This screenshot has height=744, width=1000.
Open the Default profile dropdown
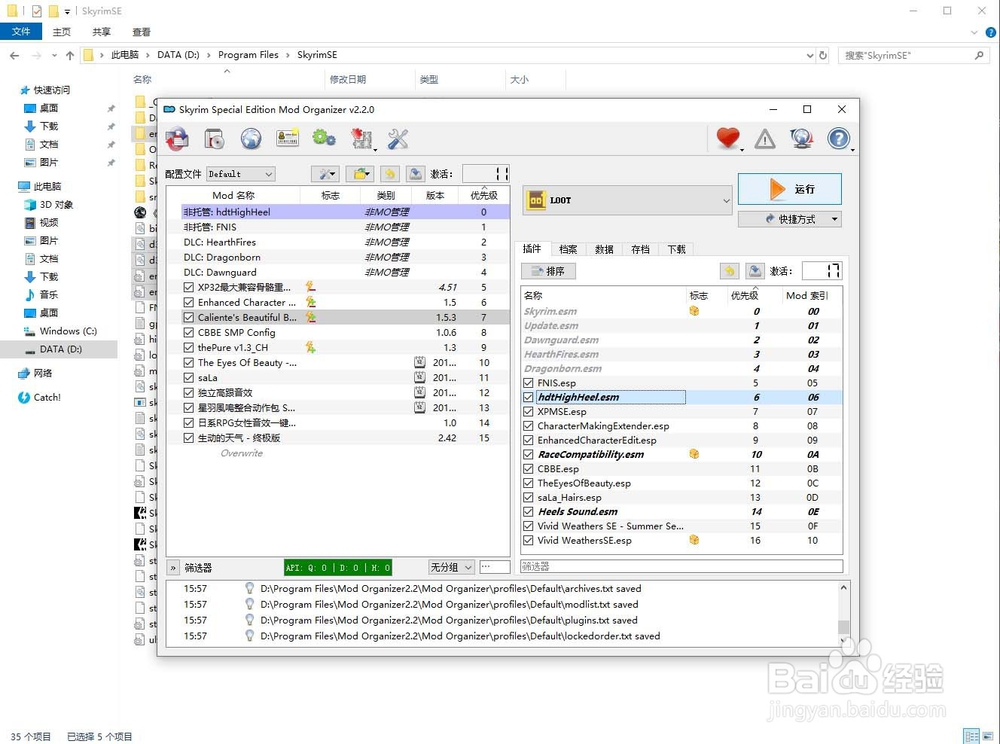pos(240,173)
